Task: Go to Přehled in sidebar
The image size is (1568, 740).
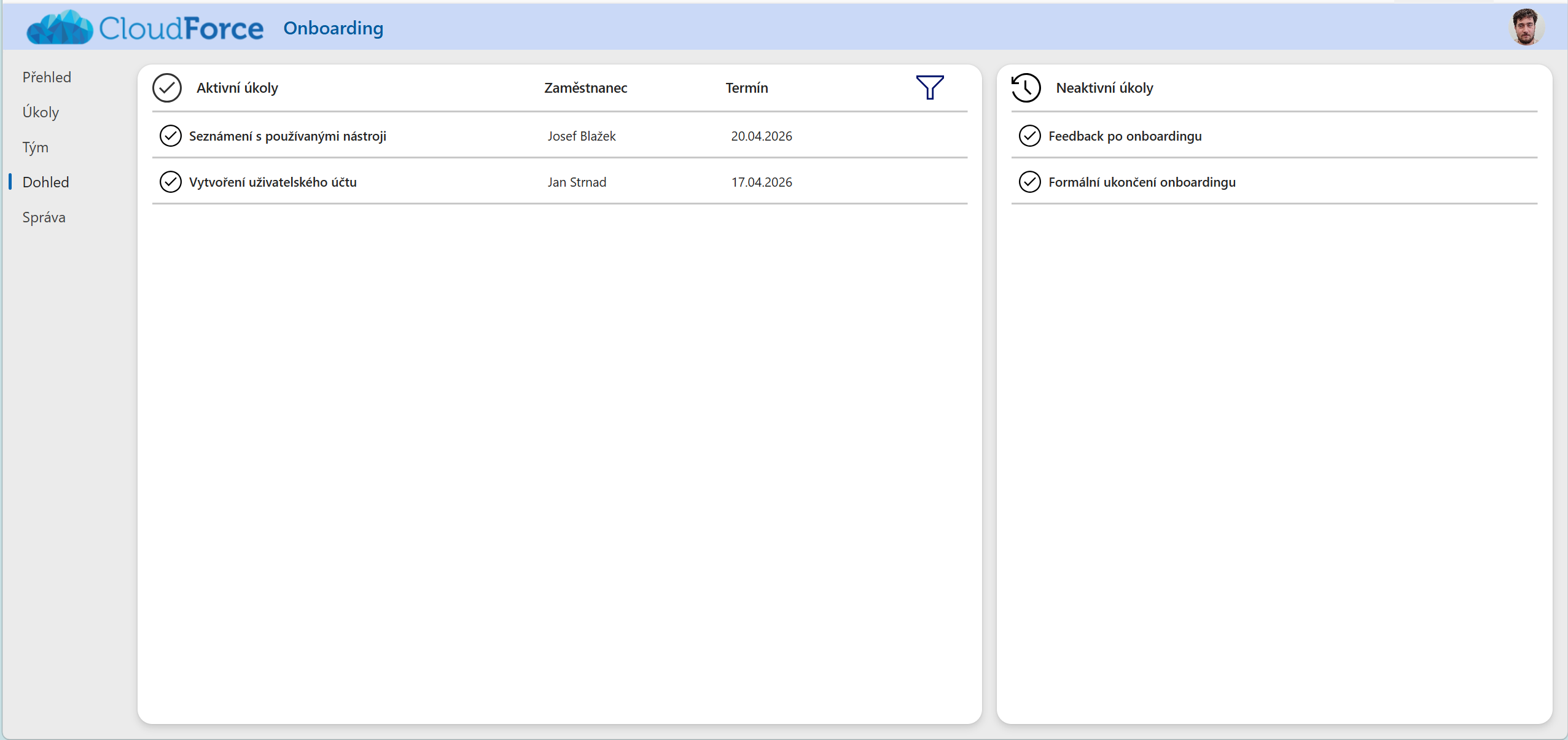Action: click(47, 77)
